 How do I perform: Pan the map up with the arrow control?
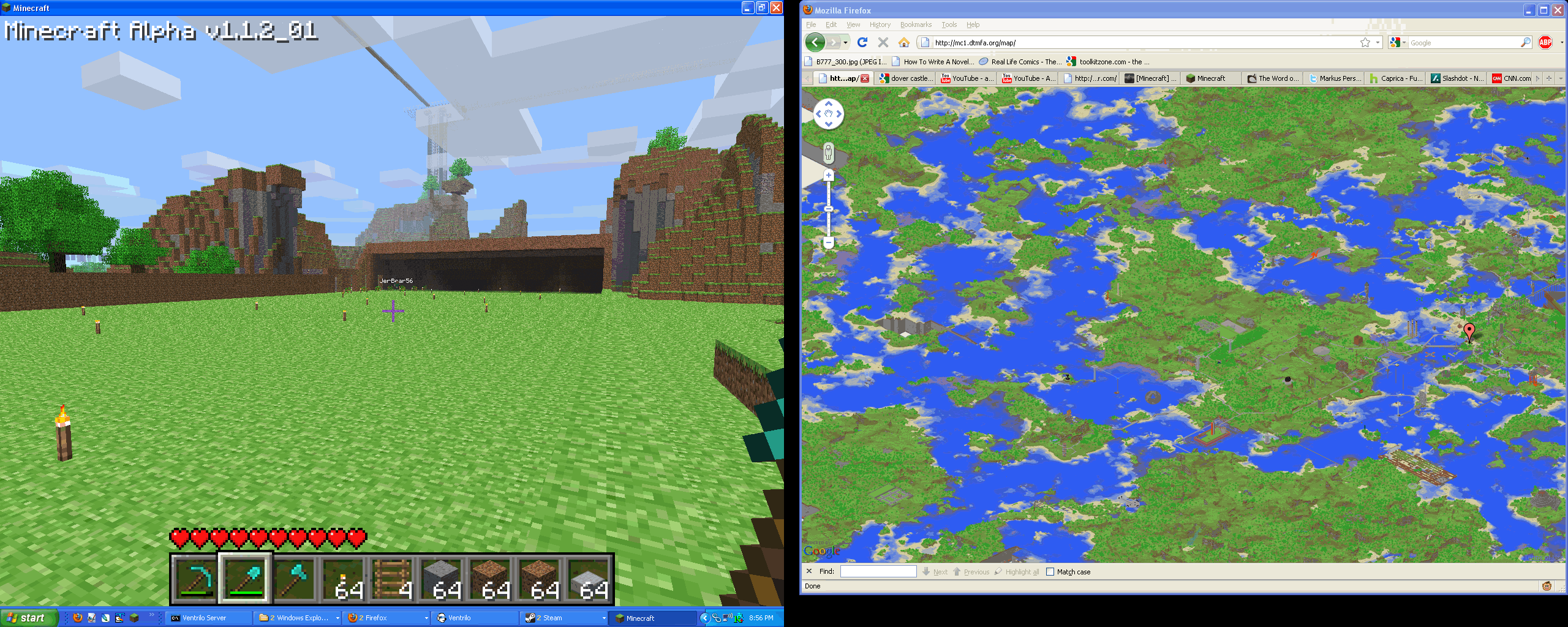click(x=829, y=103)
